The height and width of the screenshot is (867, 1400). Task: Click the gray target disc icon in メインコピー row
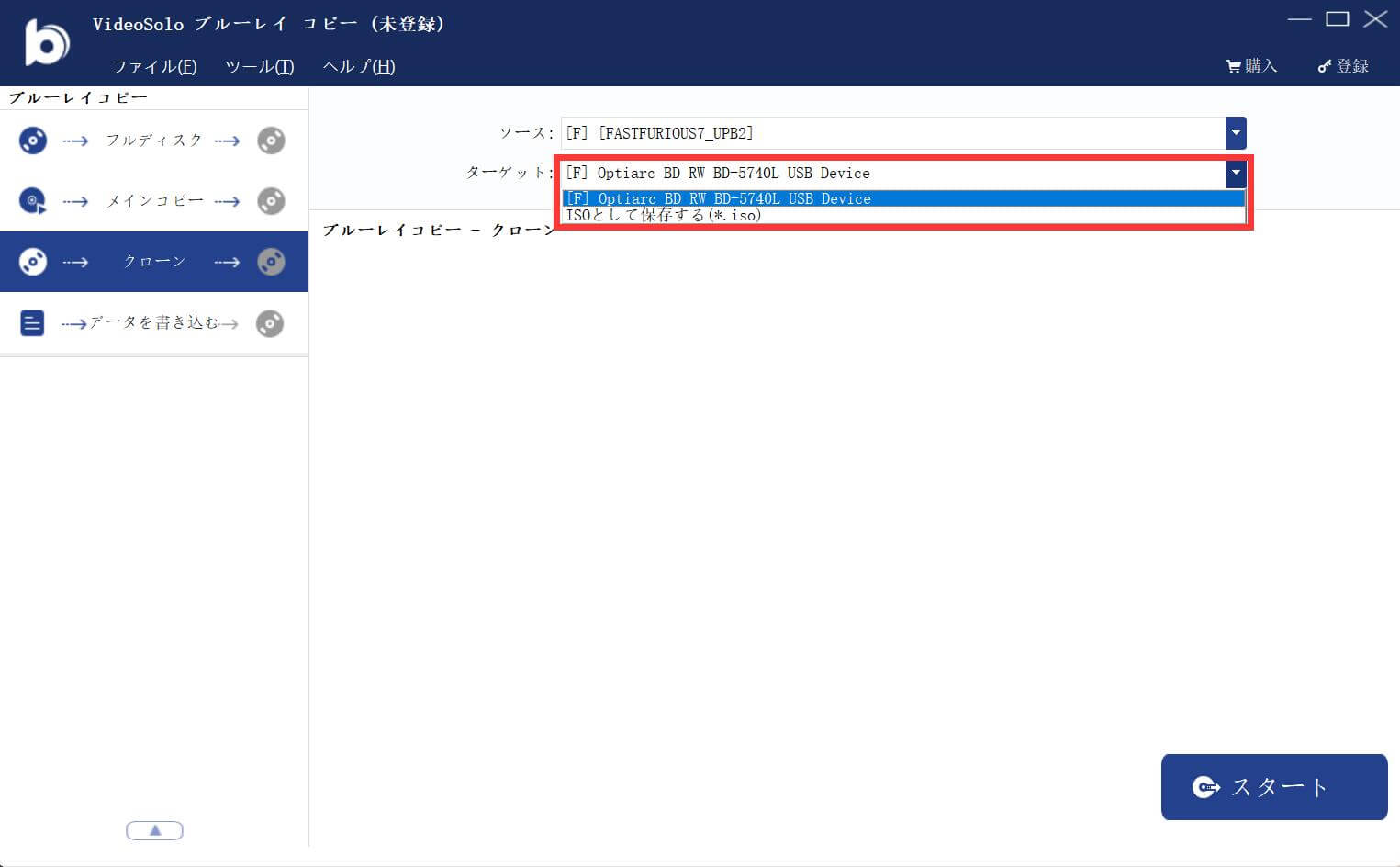click(271, 201)
